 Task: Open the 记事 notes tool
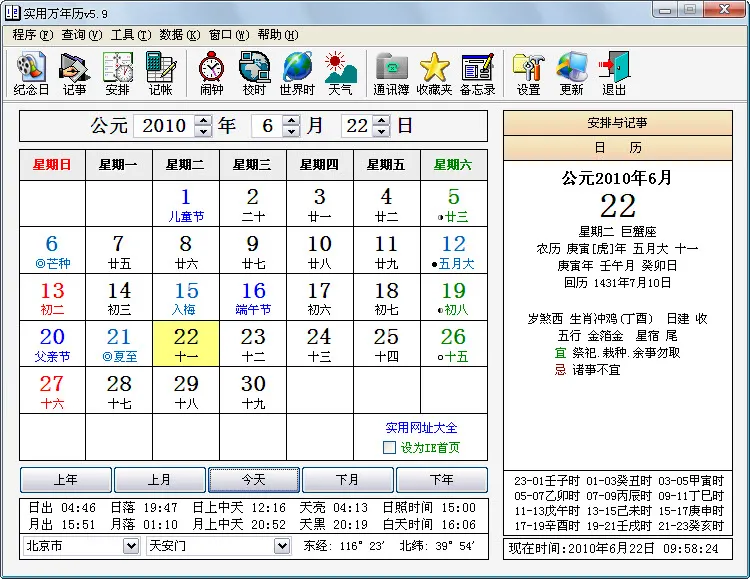point(74,74)
